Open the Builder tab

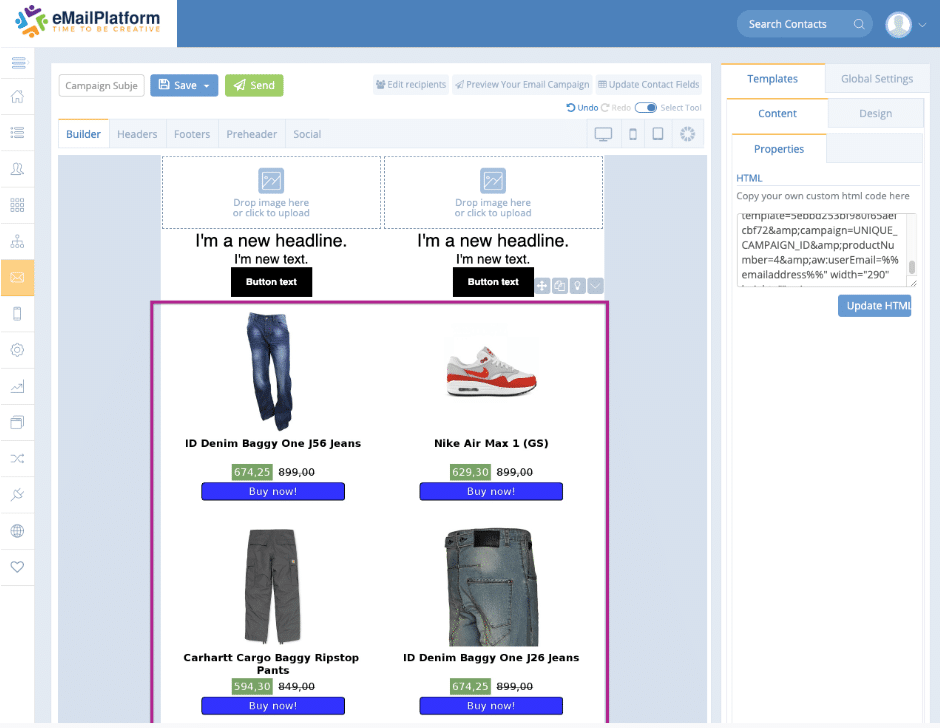pyautogui.click(x=83, y=134)
